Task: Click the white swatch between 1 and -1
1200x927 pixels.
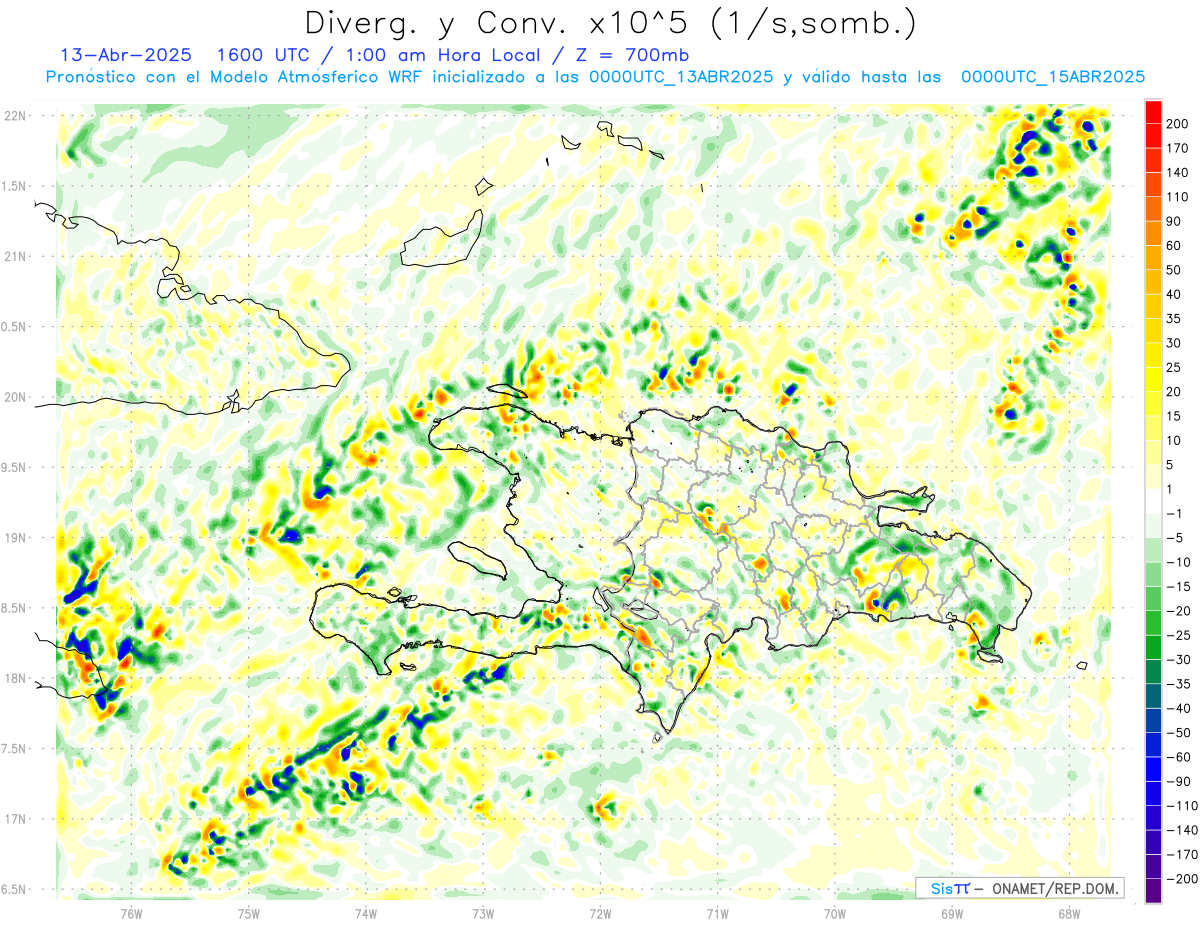Action: pyautogui.click(x=1153, y=502)
